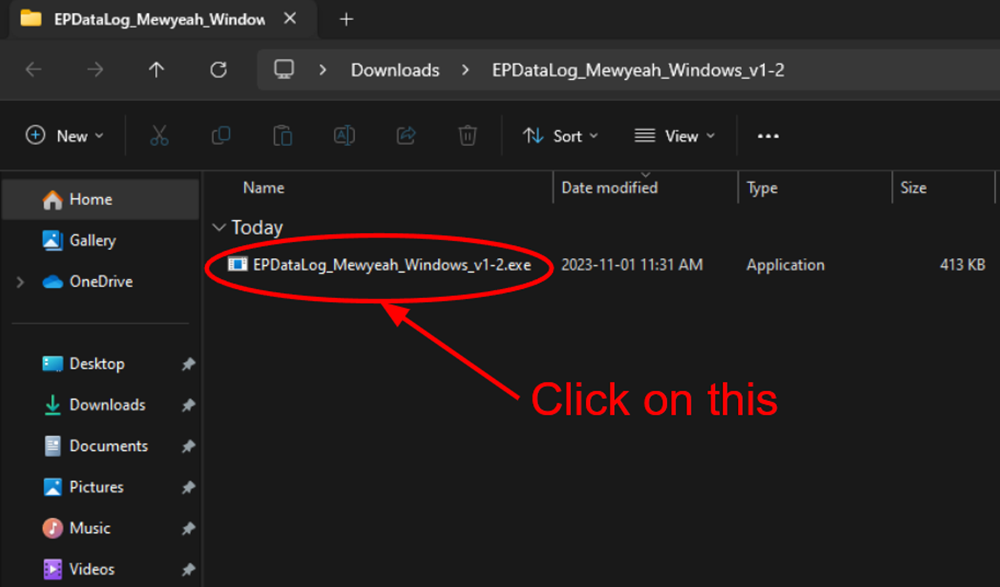
Task: Go back with the left arrow
Action: tap(33, 70)
